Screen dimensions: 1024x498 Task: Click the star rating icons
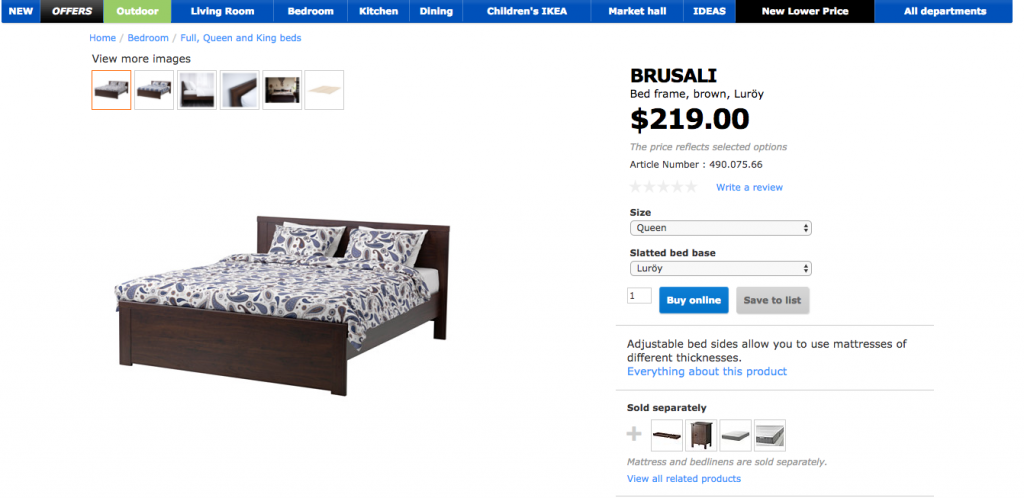[663, 187]
